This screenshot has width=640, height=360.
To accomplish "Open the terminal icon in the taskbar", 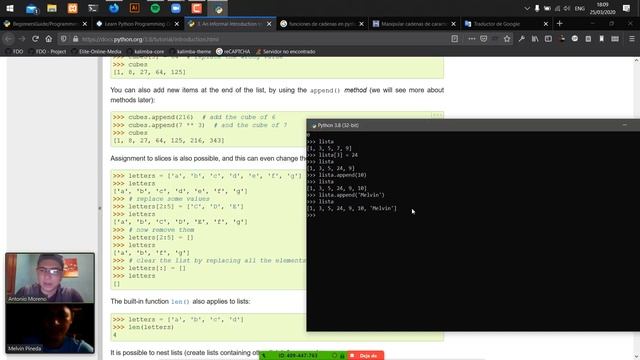I will pyautogui.click(x=93, y=8).
